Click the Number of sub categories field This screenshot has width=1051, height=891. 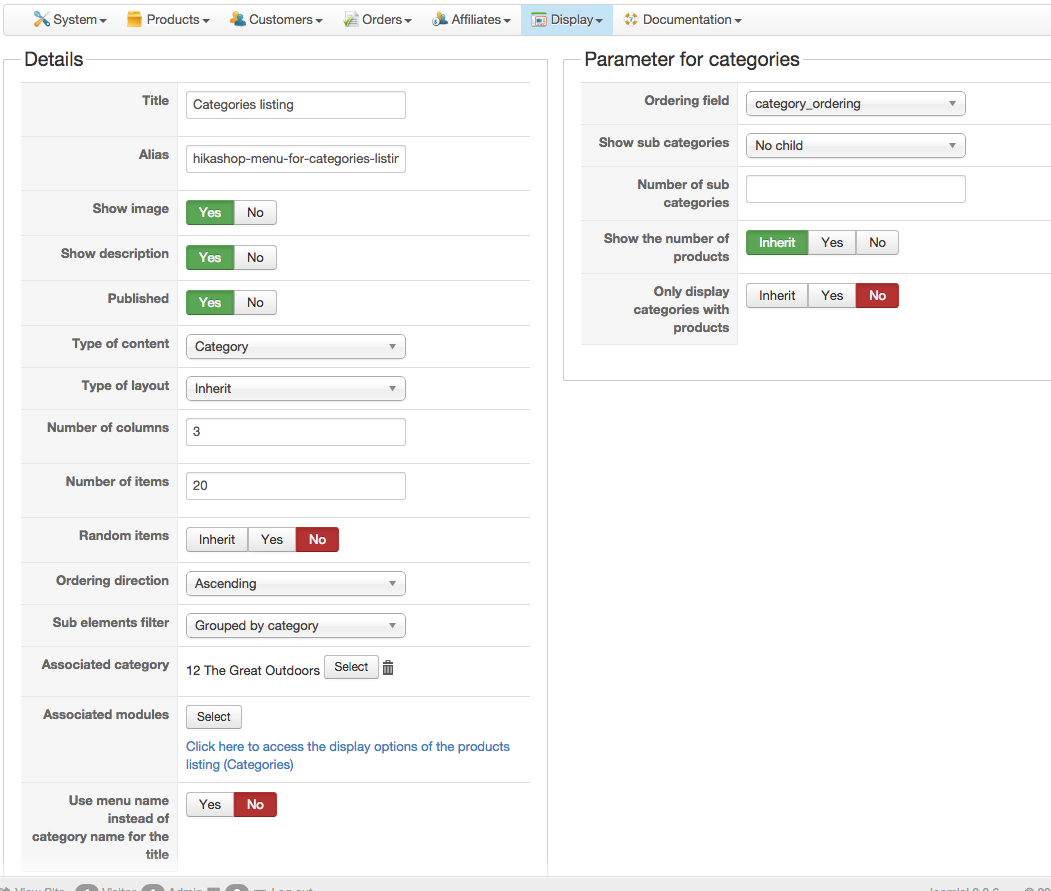856,189
